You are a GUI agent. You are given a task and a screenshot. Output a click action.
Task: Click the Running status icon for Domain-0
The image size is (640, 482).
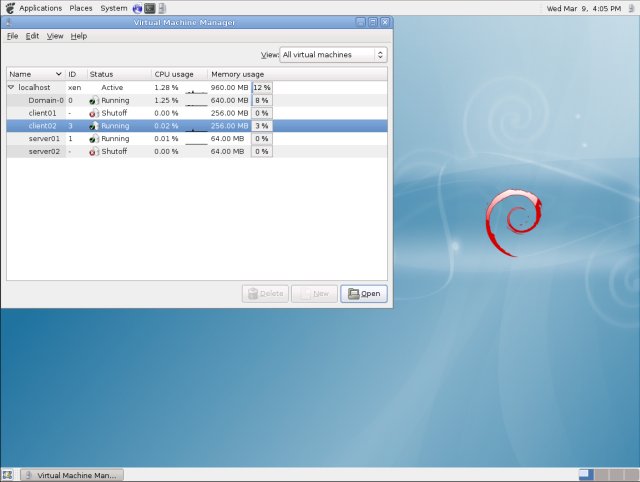94,100
